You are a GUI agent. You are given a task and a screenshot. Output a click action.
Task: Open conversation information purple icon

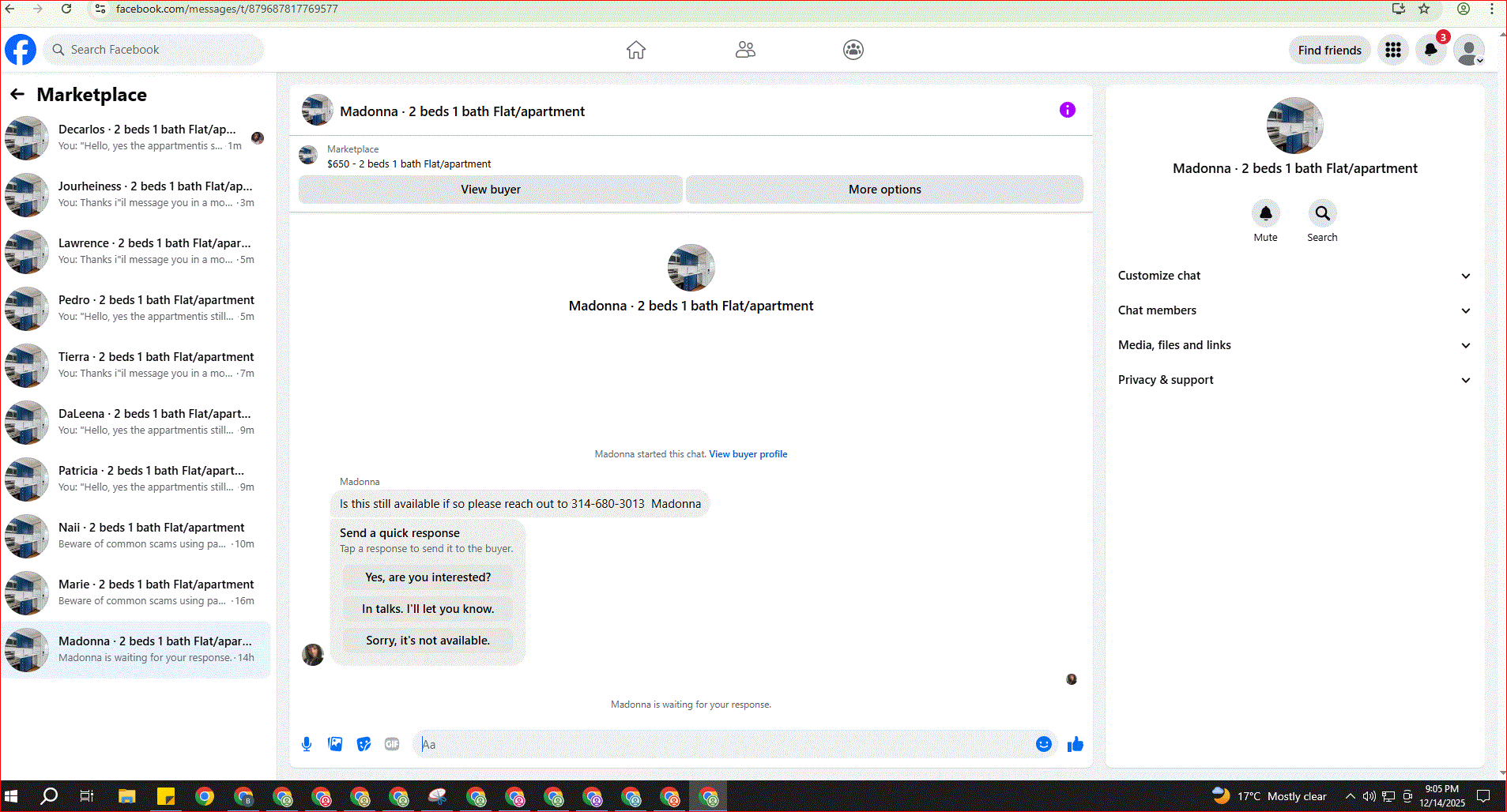pos(1068,110)
